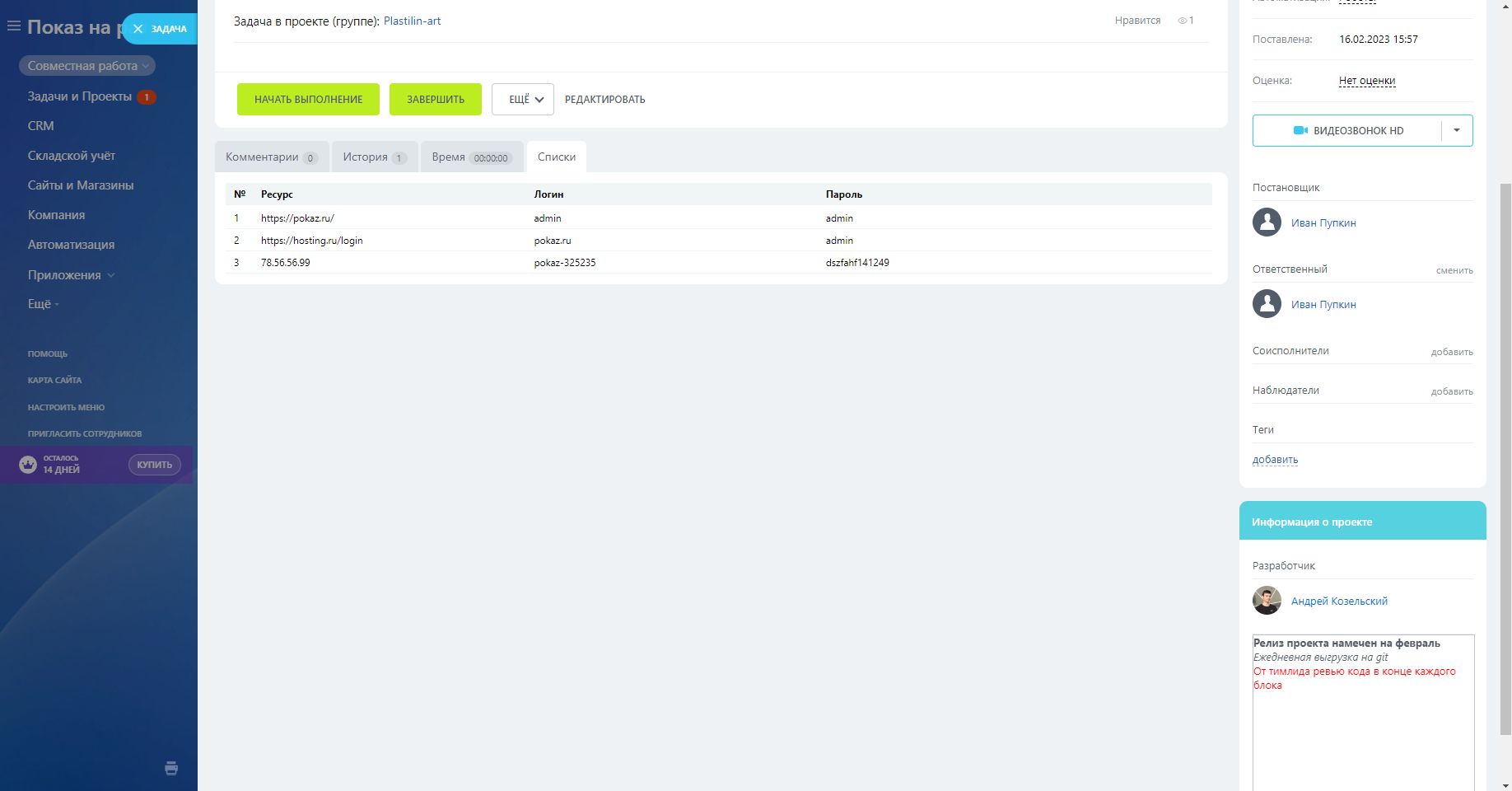Click добавить next to Наблюдатели
Viewport: 1512px width, 791px height.
pyautogui.click(x=1452, y=391)
